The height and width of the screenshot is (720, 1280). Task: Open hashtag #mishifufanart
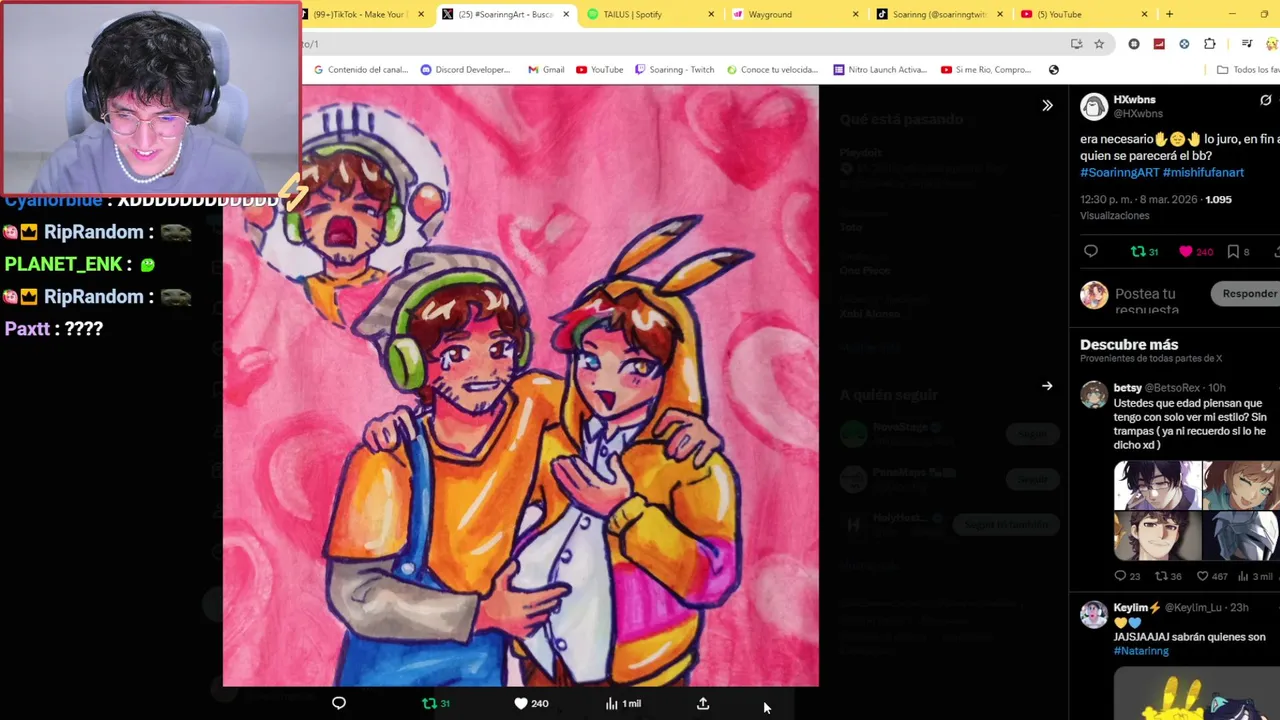click(1203, 172)
